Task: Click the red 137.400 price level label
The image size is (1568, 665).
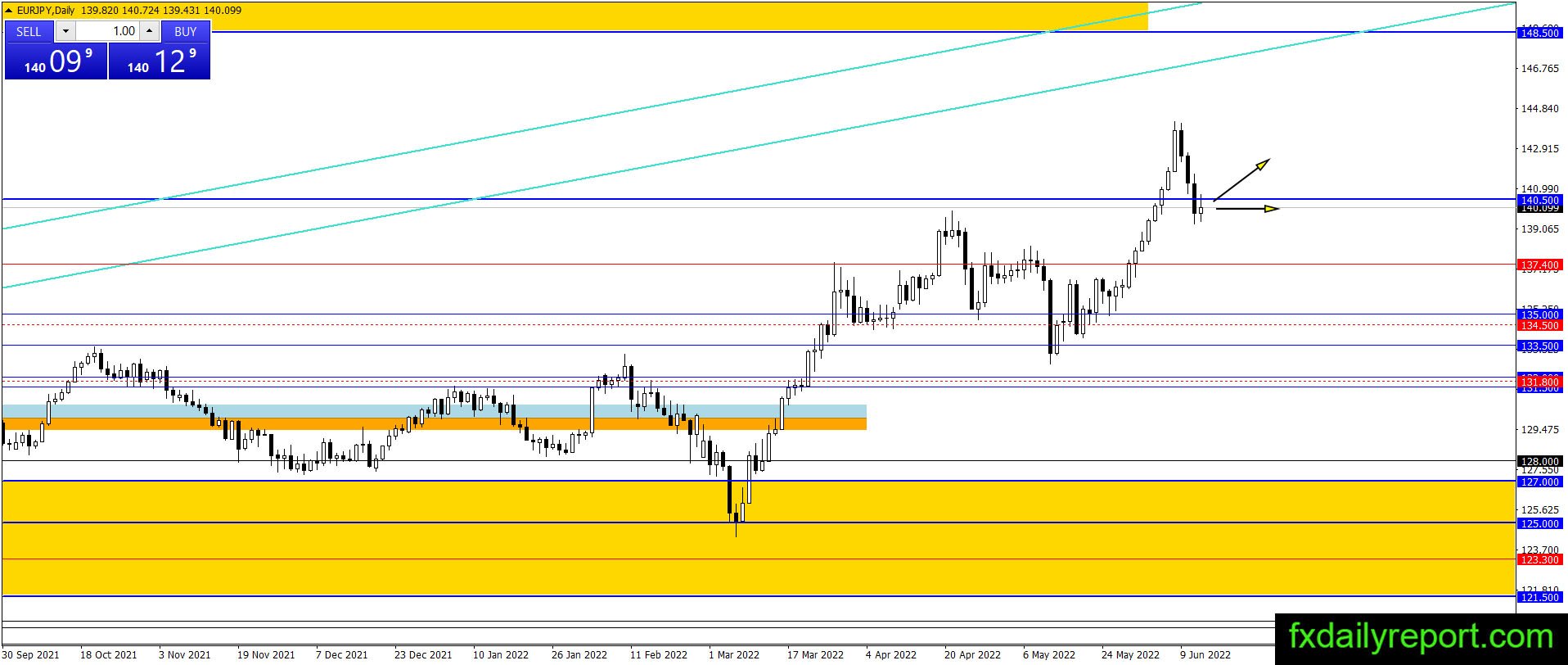Action: pos(1539,265)
